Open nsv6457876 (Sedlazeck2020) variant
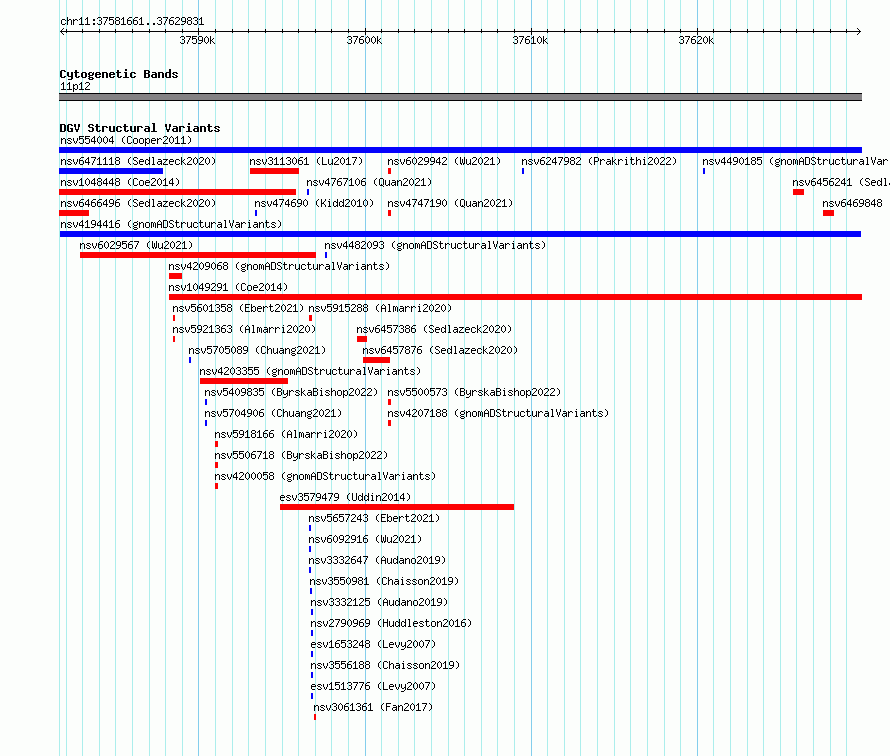This screenshot has height=756, width=890. click(x=440, y=350)
